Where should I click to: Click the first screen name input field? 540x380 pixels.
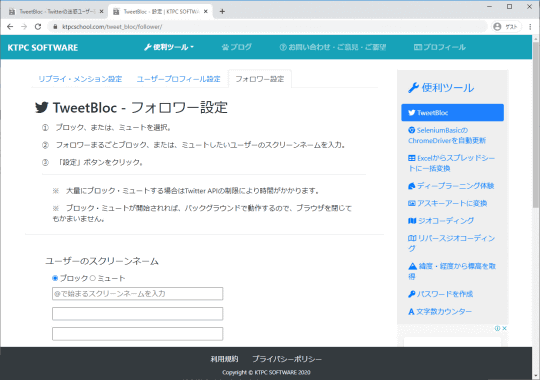(137, 294)
